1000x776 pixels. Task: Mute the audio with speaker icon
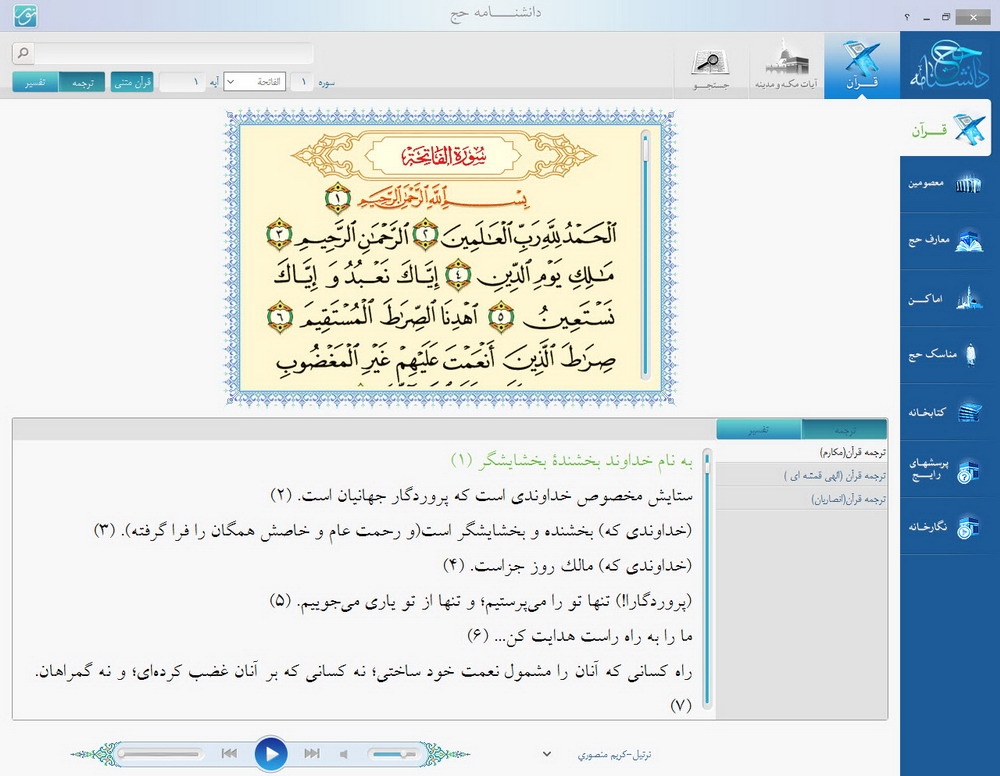click(x=344, y=754)
